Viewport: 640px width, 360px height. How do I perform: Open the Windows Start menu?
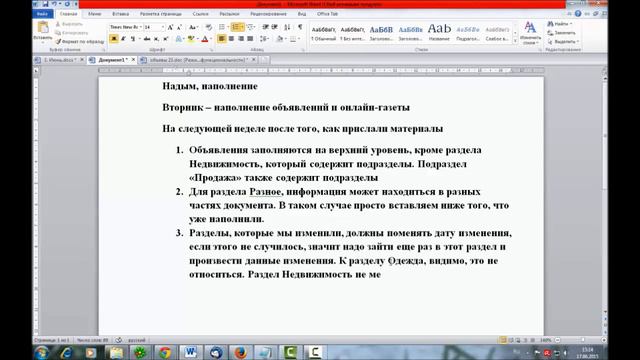click(x=42, y=352)
